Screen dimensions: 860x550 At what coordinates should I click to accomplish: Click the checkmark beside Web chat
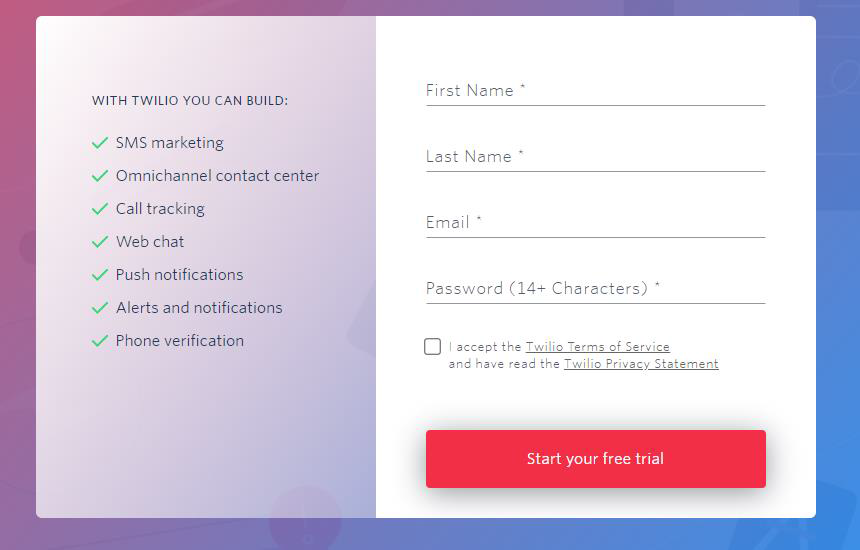click(x=100, y=242)
